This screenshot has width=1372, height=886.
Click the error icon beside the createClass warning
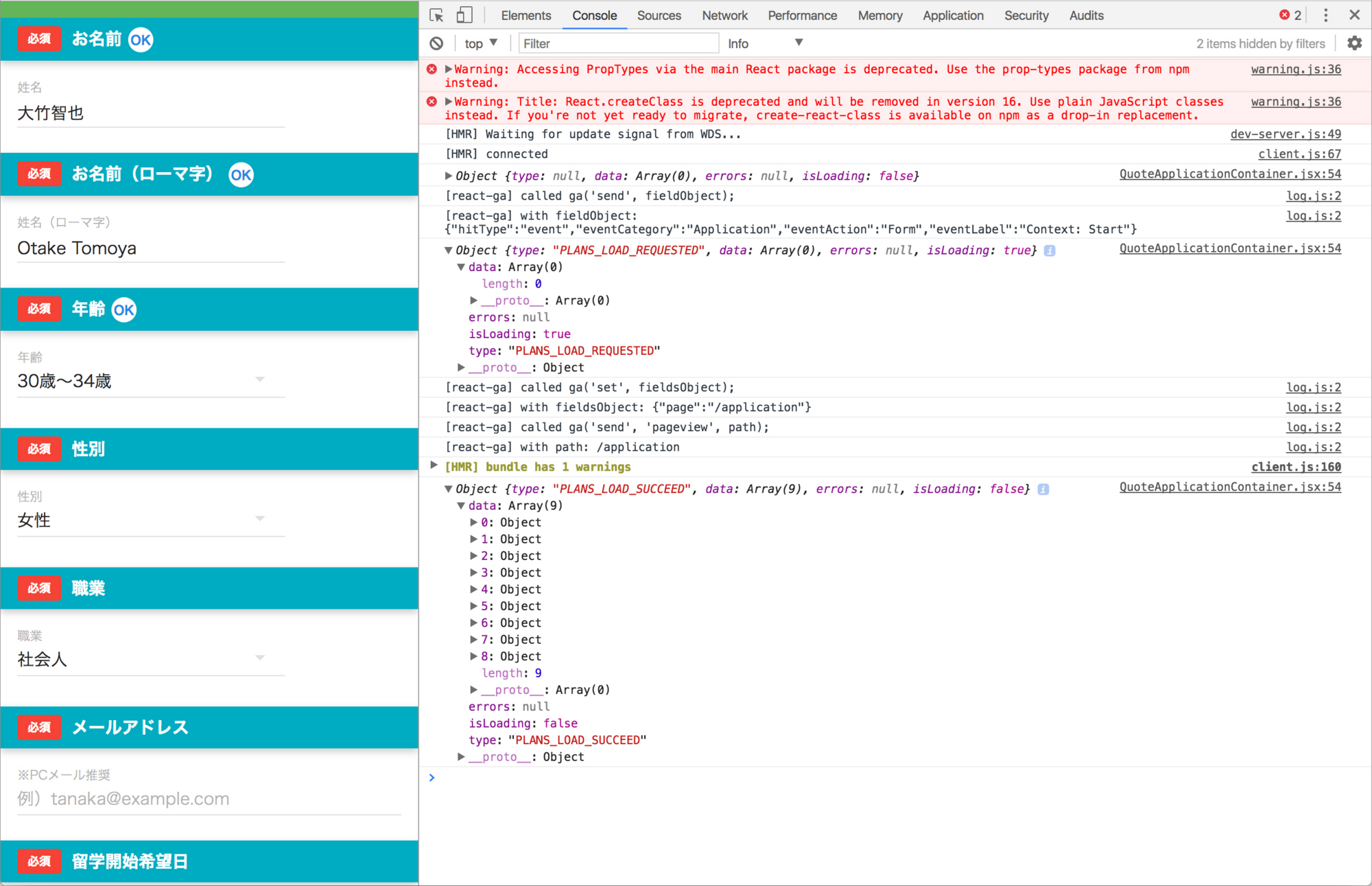tap(431, 102)
